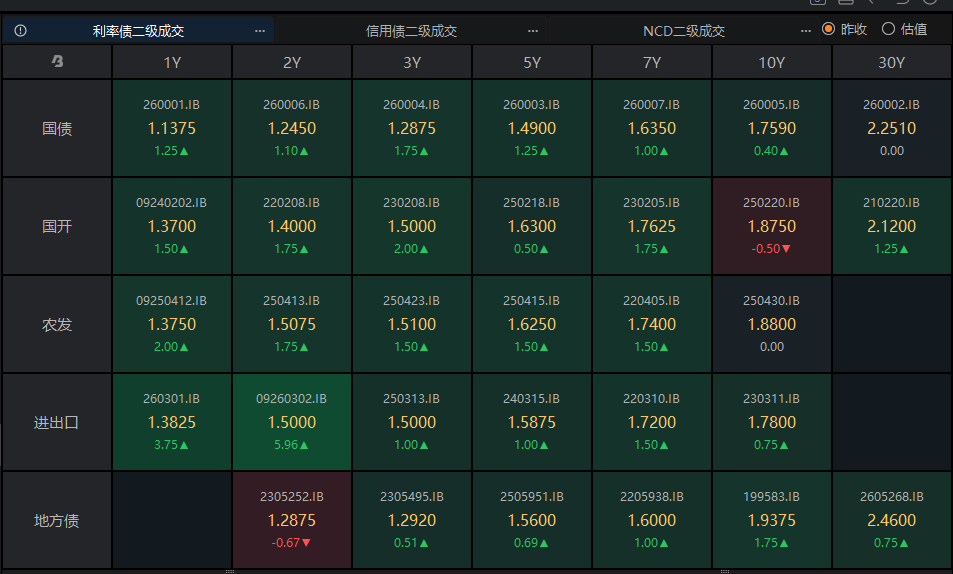Open the more menu on 利率债二级成交 tab
Viewport: 953px width, 574px height.
[x=260, y=30]
